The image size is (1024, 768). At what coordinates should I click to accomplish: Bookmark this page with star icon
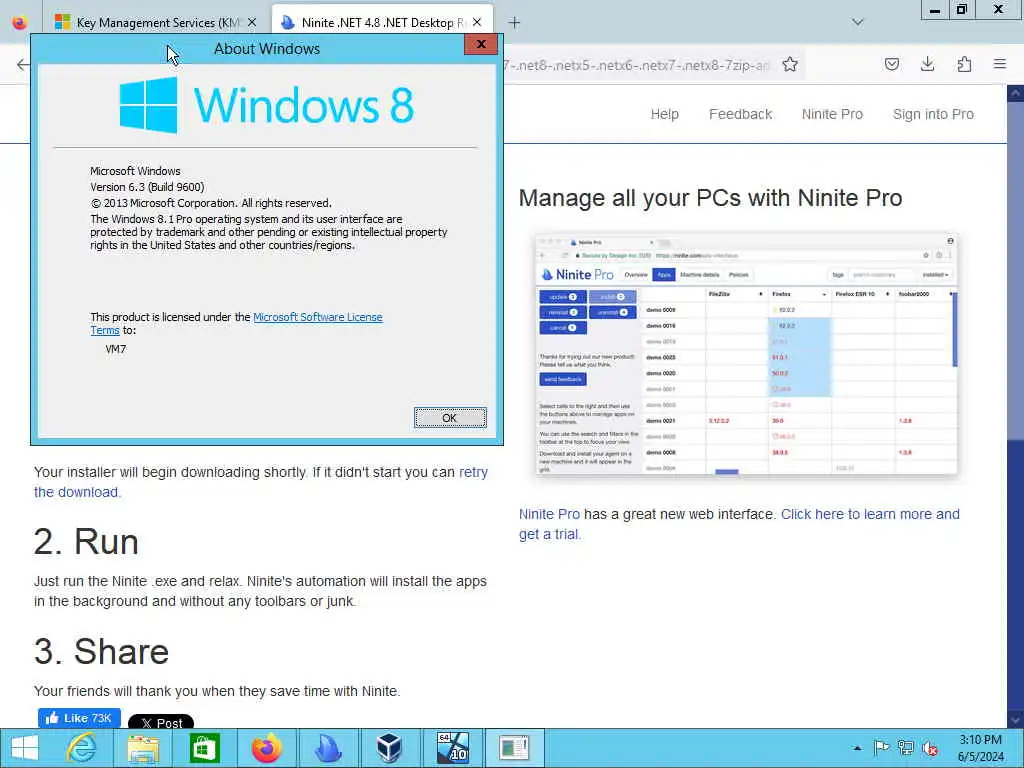point(790,64)
